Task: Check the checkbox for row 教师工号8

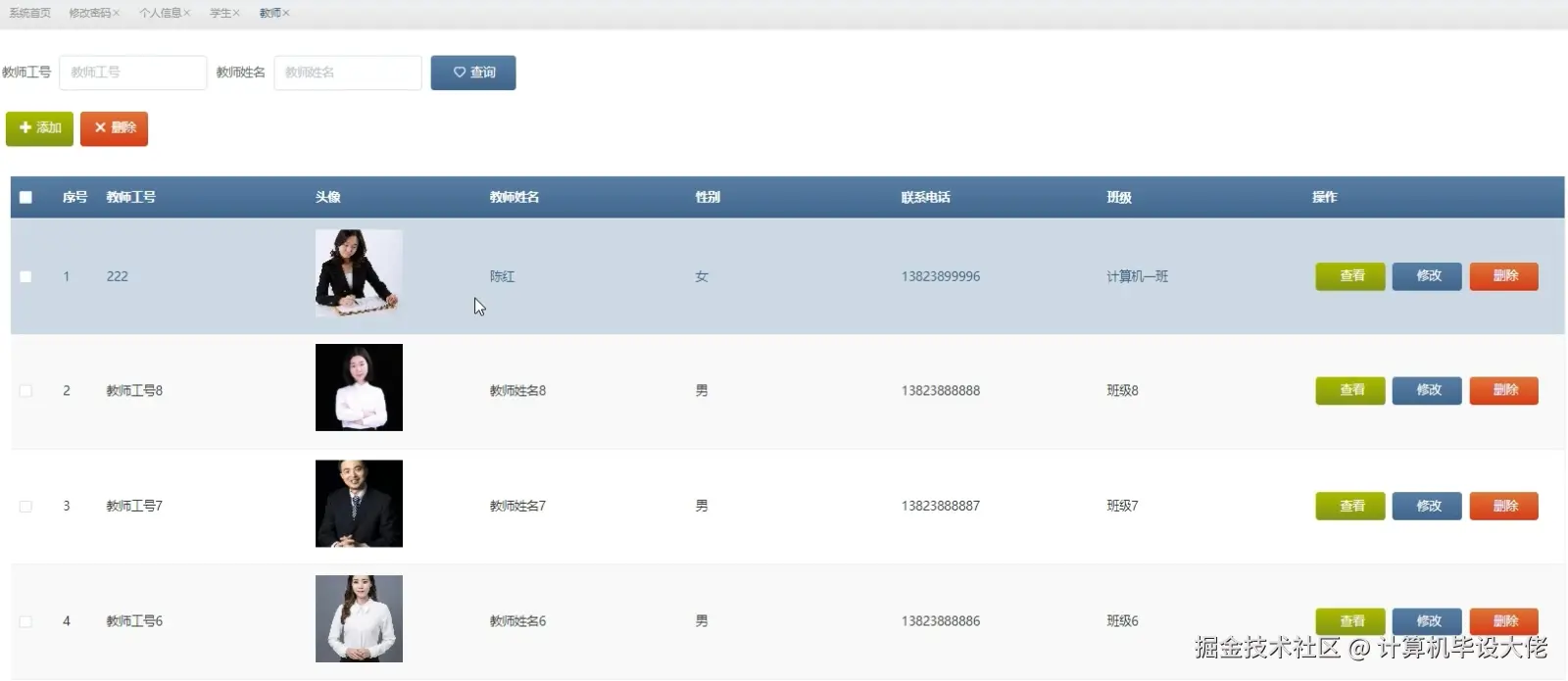Action: point(25,391)
